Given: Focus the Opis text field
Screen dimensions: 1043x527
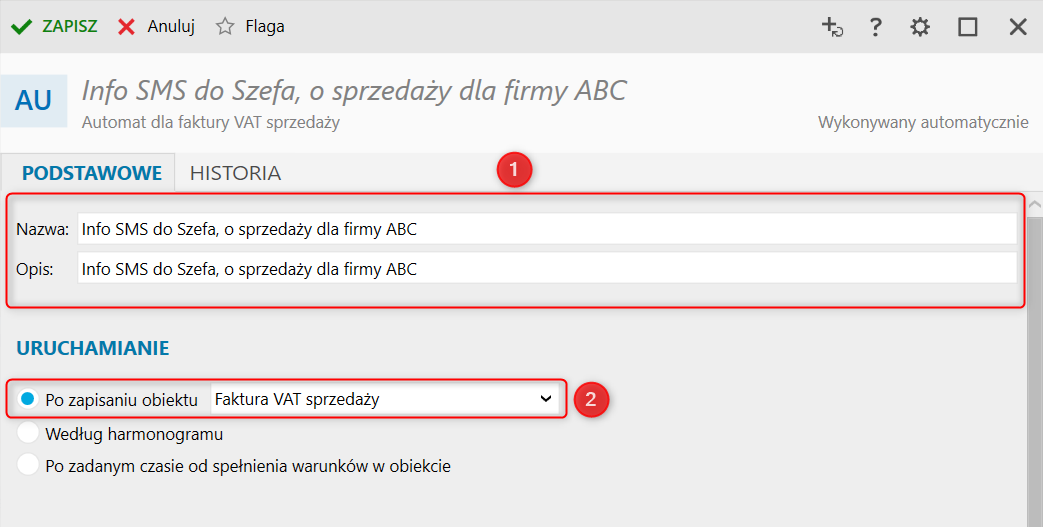Looking at the screenshot, I should coord(546,269).
